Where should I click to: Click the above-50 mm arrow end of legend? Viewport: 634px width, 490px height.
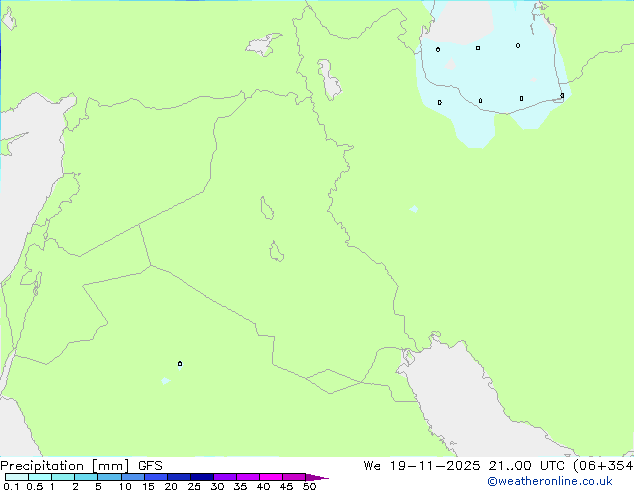tap(317, 477)
